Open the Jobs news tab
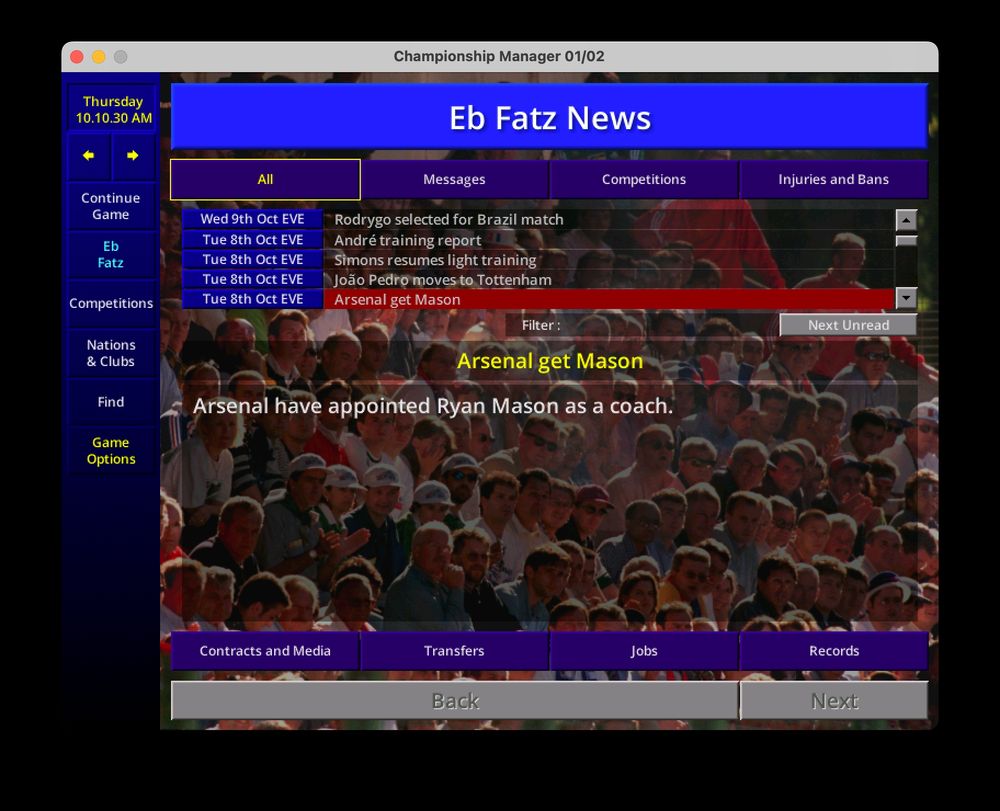The width and height of the screenshot is (1000, 811). point(643,651)
